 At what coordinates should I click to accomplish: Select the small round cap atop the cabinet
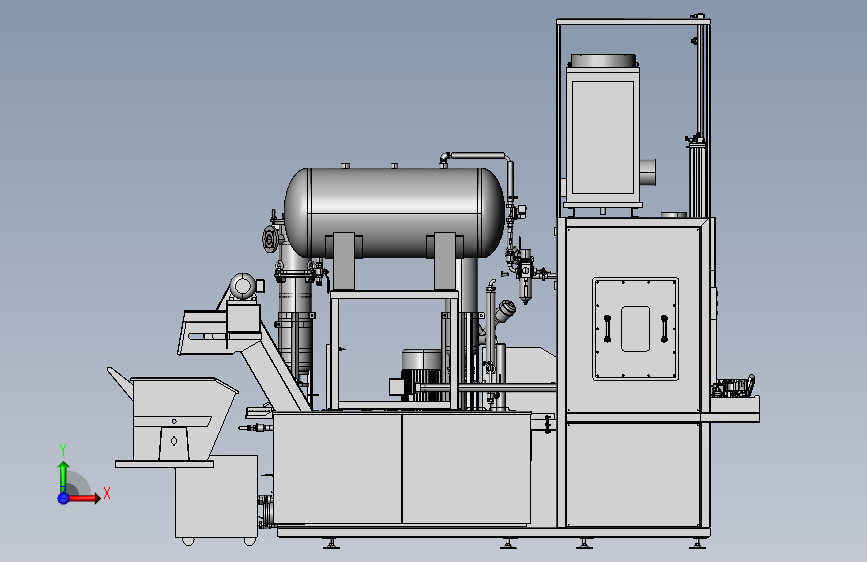[x=673, y=215]
